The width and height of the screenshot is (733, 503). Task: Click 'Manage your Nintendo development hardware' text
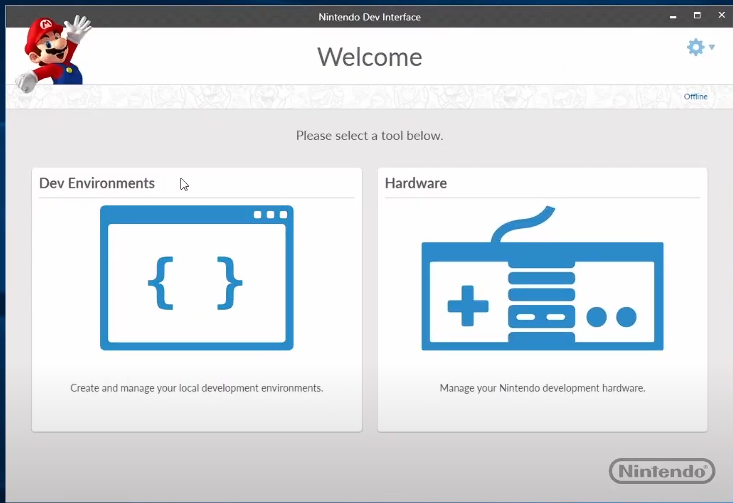coord(542,388)
